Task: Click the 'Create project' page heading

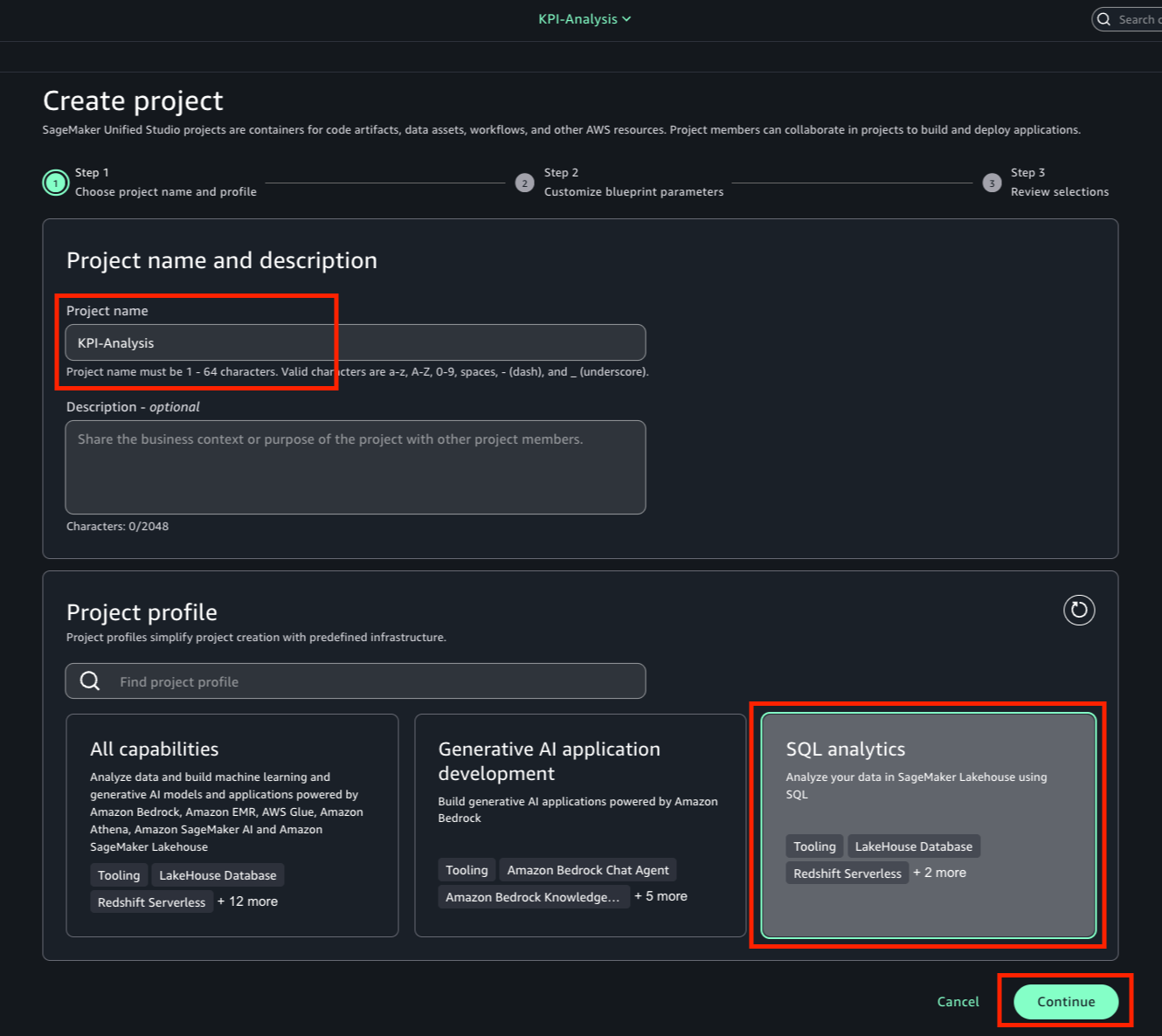Action: click(x=133, y=100)
